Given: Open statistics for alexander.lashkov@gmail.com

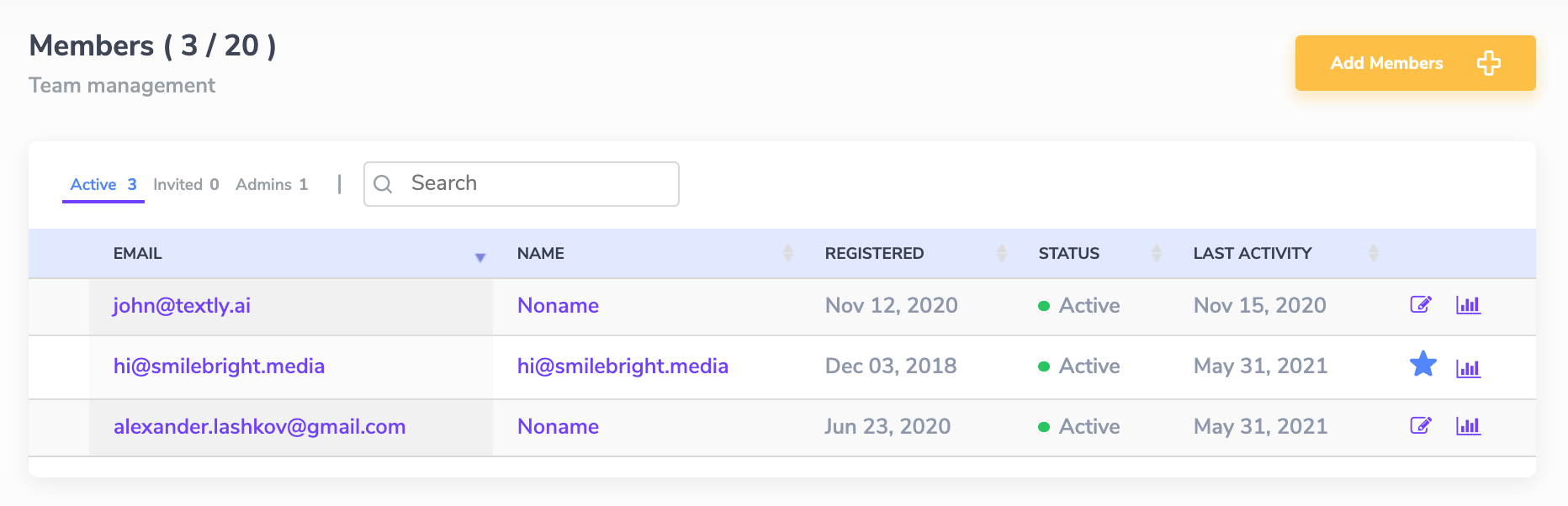Looking at the screenshot, I should [x=1468, y=426].
